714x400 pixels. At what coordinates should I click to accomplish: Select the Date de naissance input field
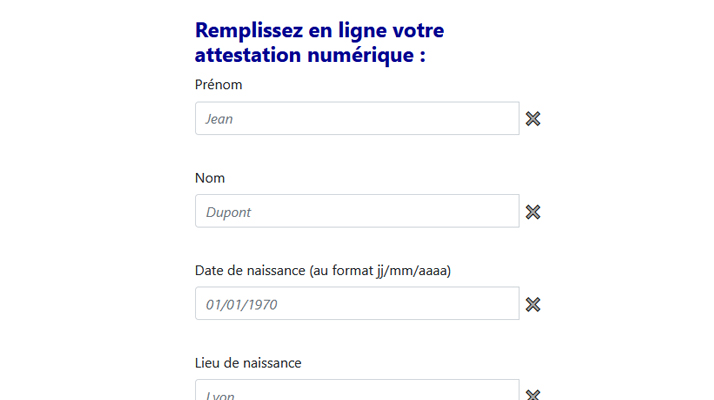coord(357,303)
